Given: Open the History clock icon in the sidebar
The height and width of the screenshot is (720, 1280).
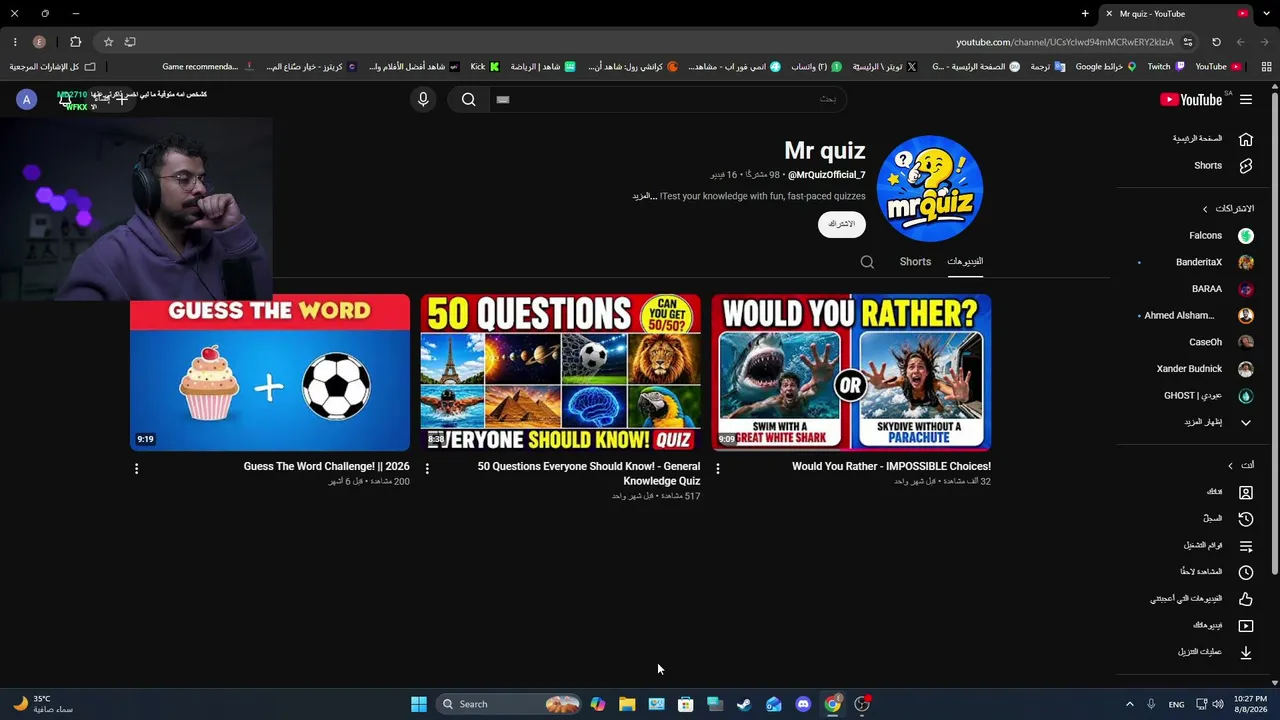Looking at the screenshot, I should [1246, 519].
